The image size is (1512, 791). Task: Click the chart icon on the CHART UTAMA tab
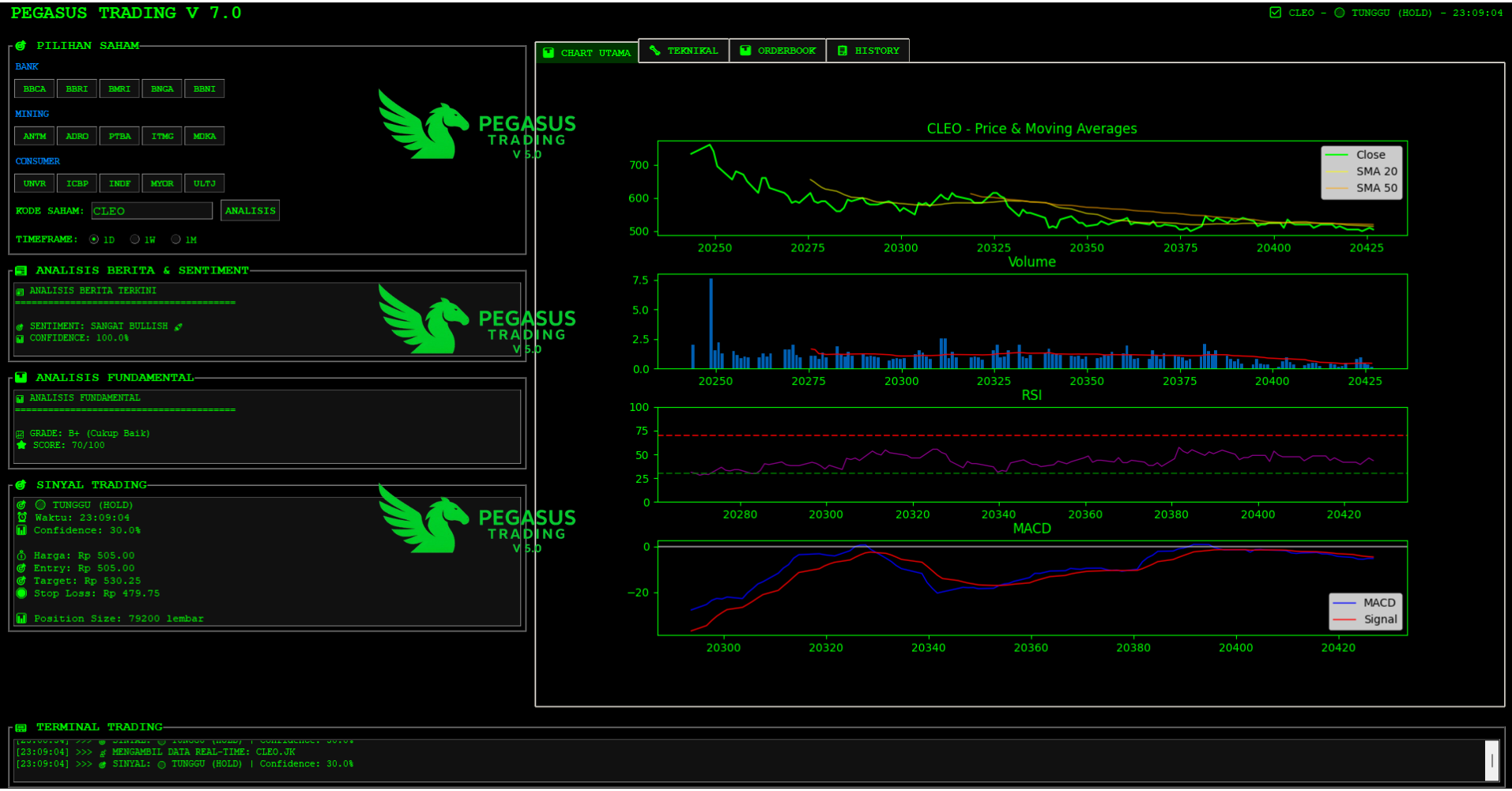click(x=549, y=53)
